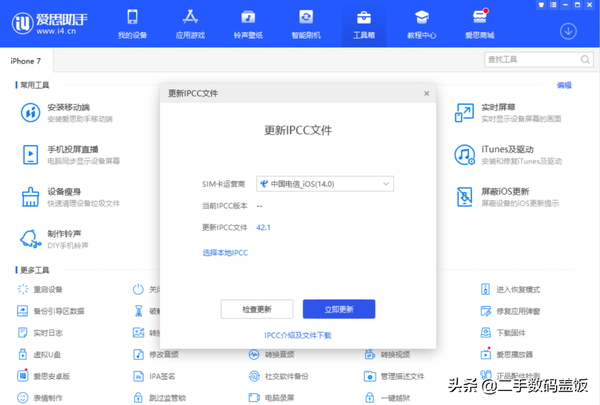Open 转换音频 audio convert icon
This screenshot has width=600, height=405.
point(254,354)
